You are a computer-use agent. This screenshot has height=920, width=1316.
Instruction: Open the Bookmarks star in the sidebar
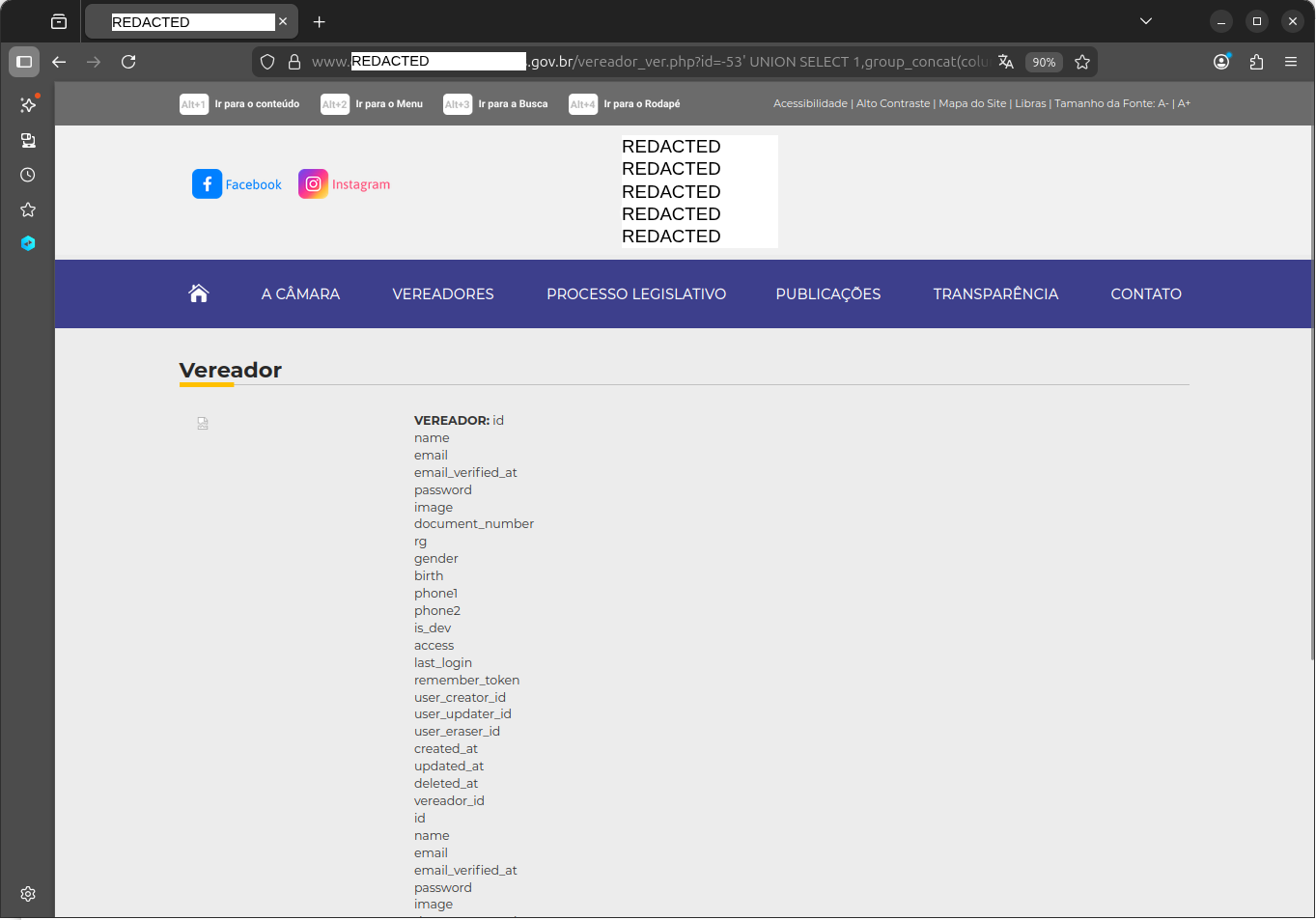click(x=27, y=209)
